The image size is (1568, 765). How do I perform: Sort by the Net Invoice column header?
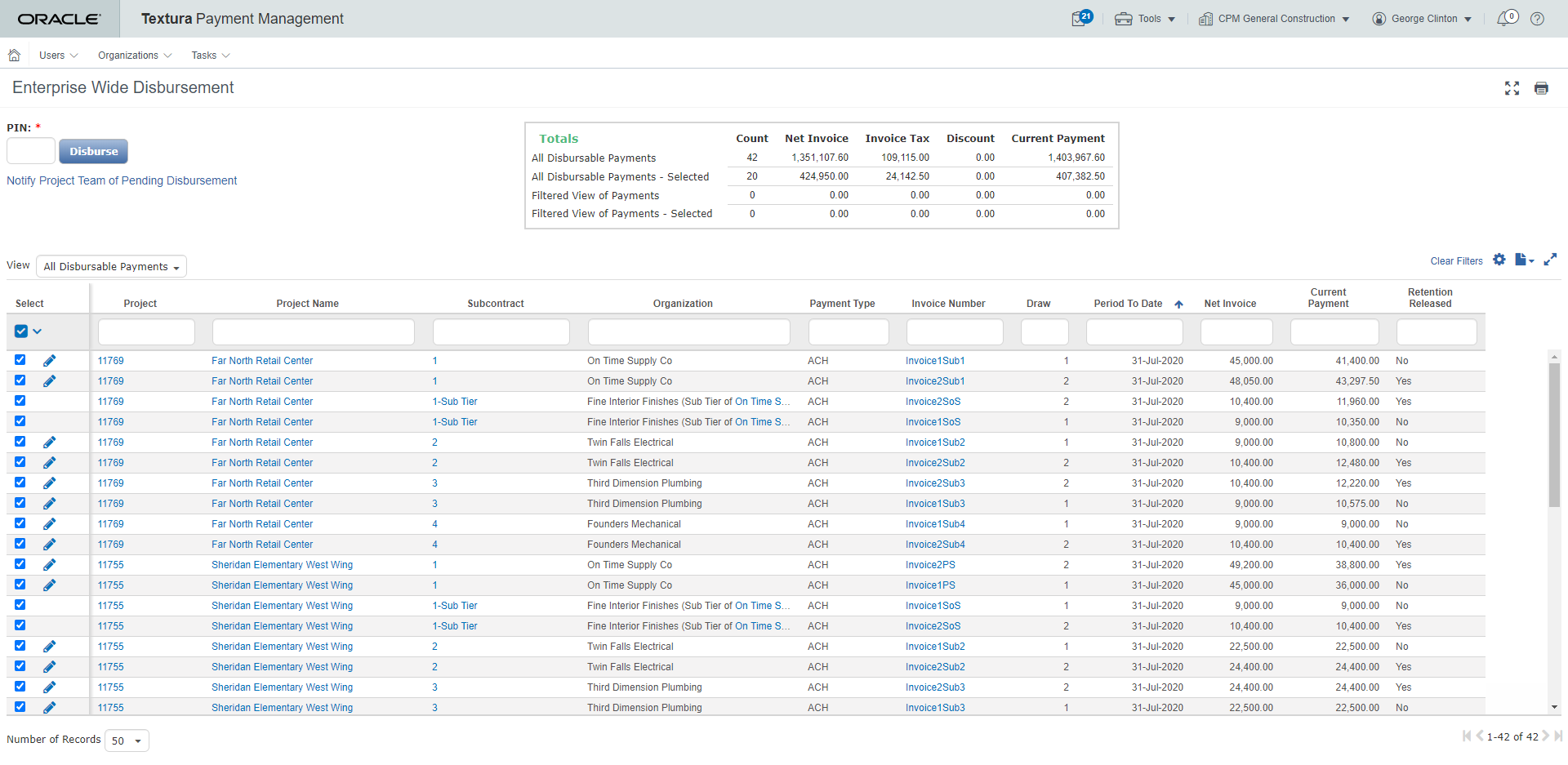tap(1230, 304)
